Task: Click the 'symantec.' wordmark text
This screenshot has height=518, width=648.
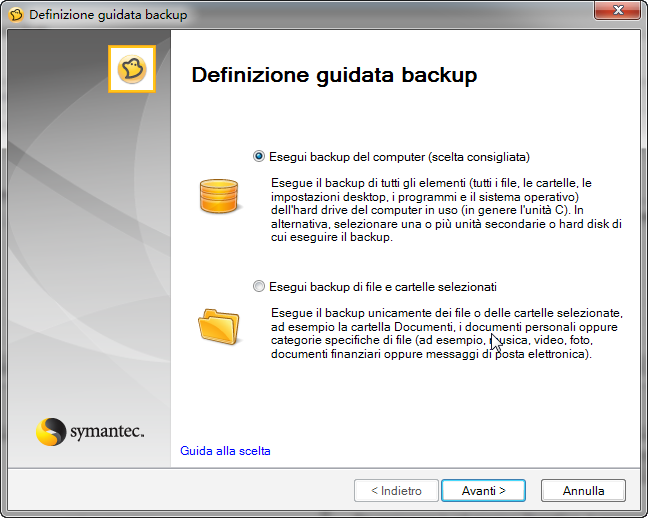Action: [x=107, y=432]
